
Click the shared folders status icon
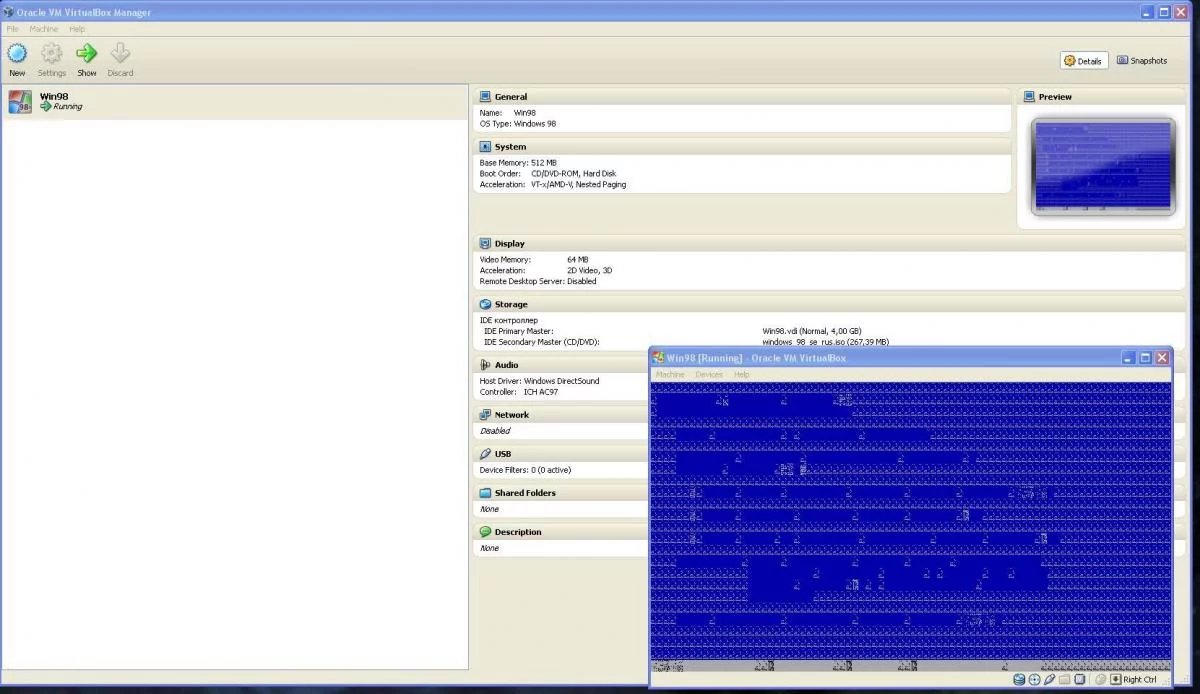[x=1065, y=679]
